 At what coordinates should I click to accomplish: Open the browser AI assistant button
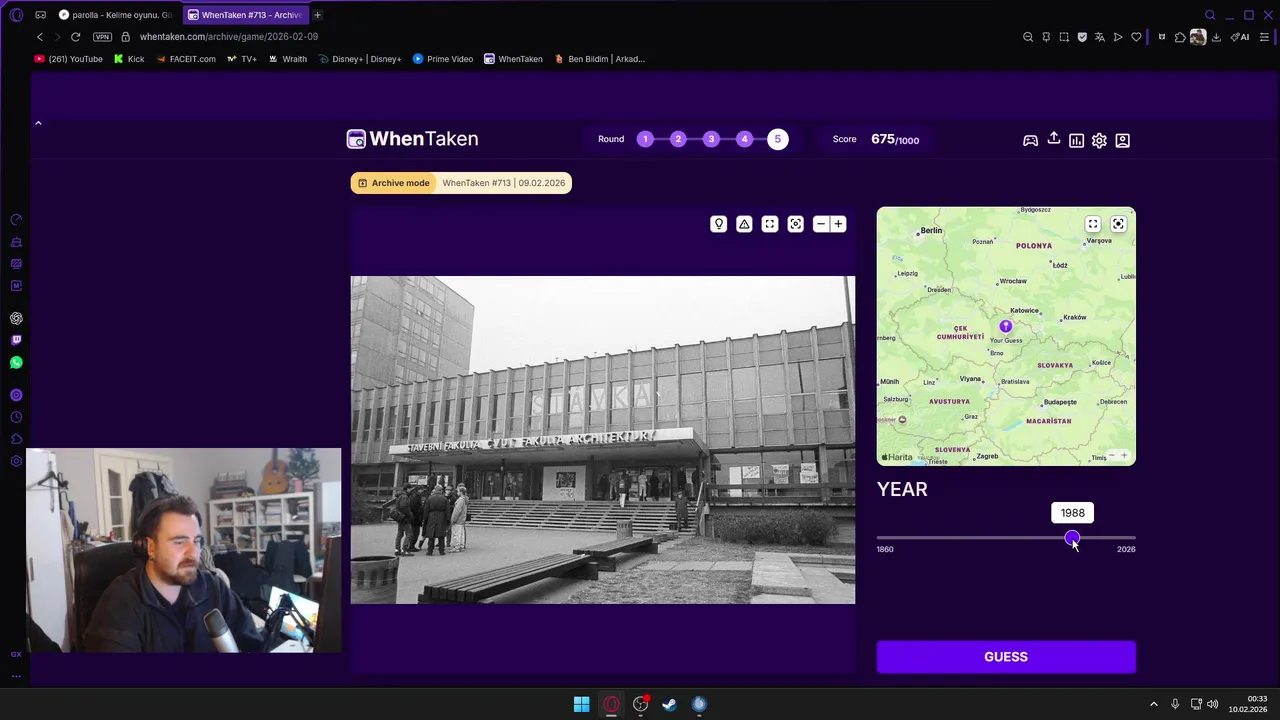(x=1240, y=37)
